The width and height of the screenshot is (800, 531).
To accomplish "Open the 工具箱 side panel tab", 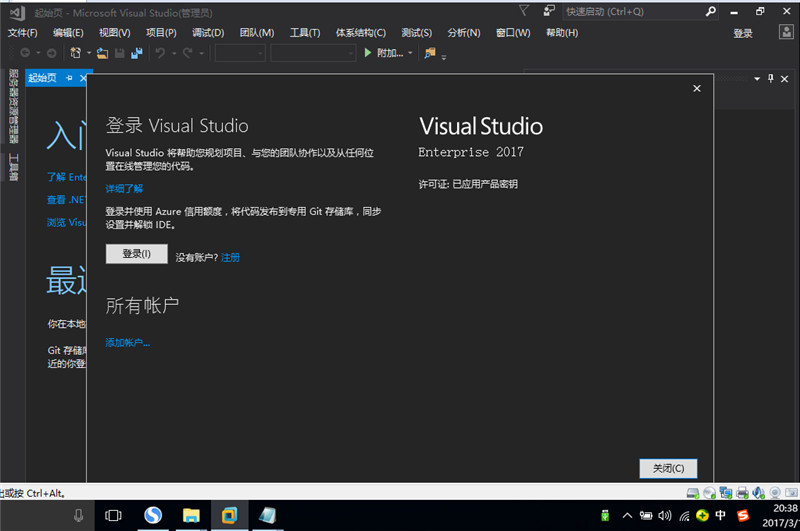I will point(13,167).
